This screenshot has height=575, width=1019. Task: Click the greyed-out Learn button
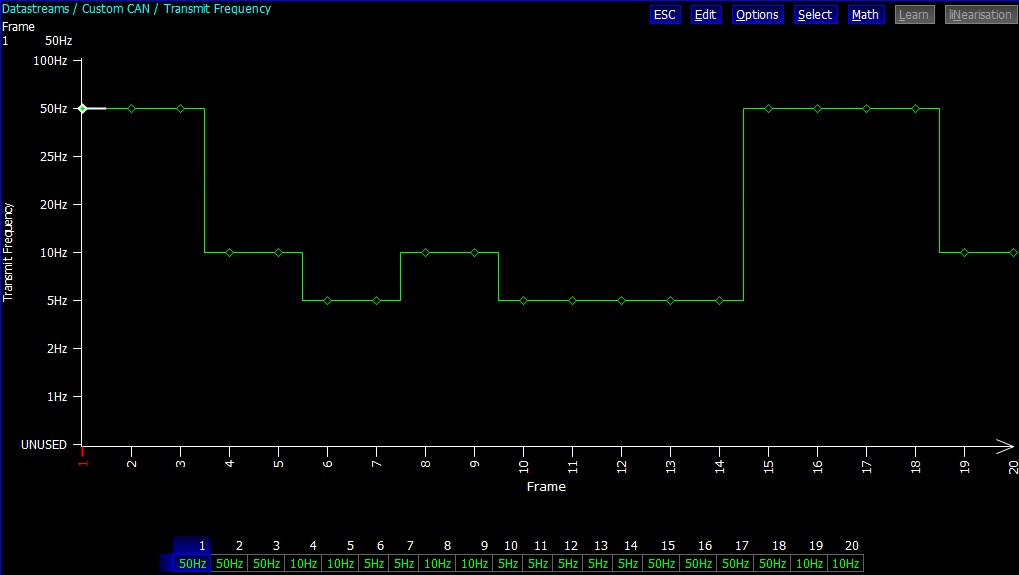(x=913, y=15)
